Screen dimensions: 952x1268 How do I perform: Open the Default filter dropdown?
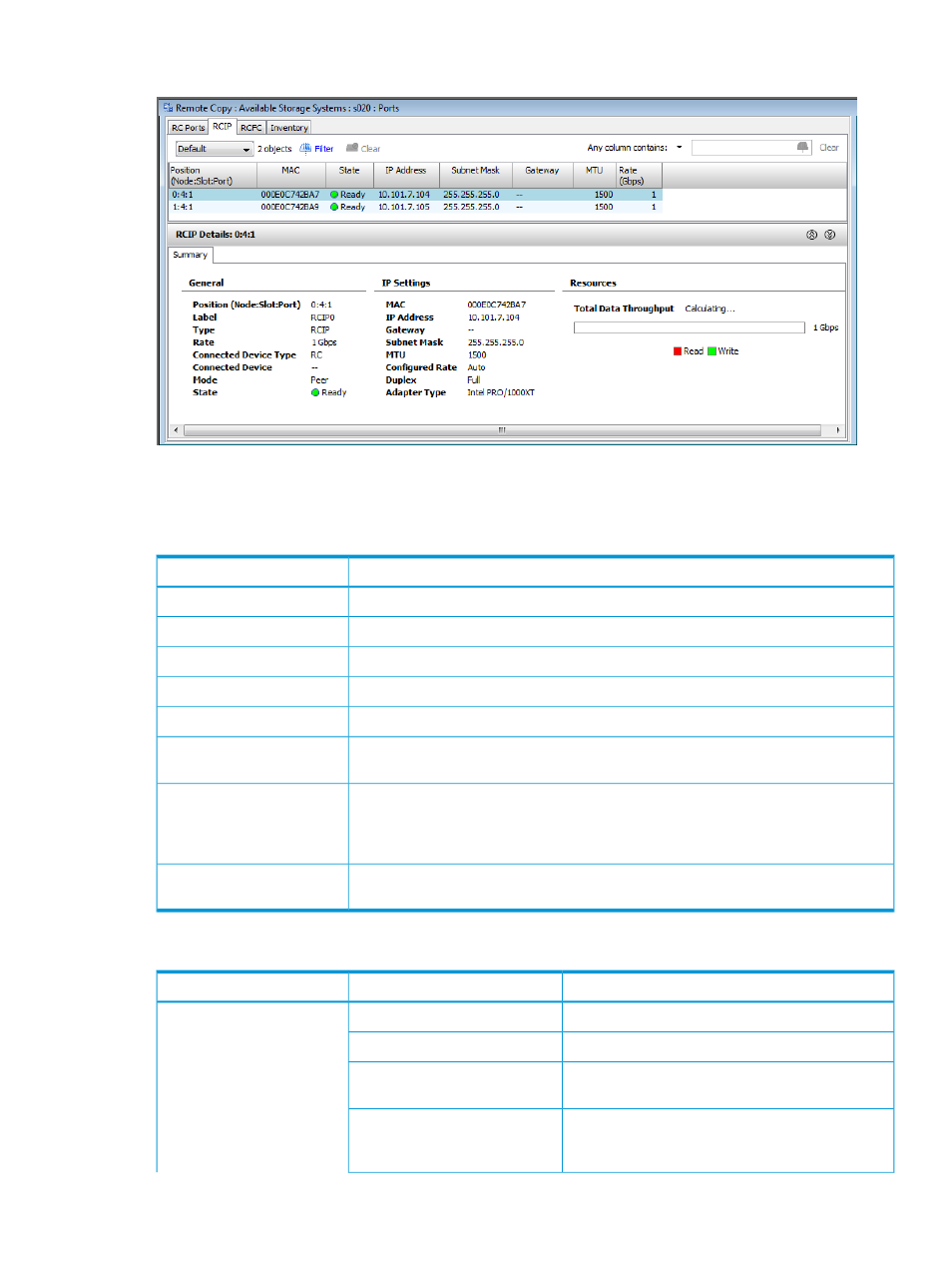(x=215, y=149)
